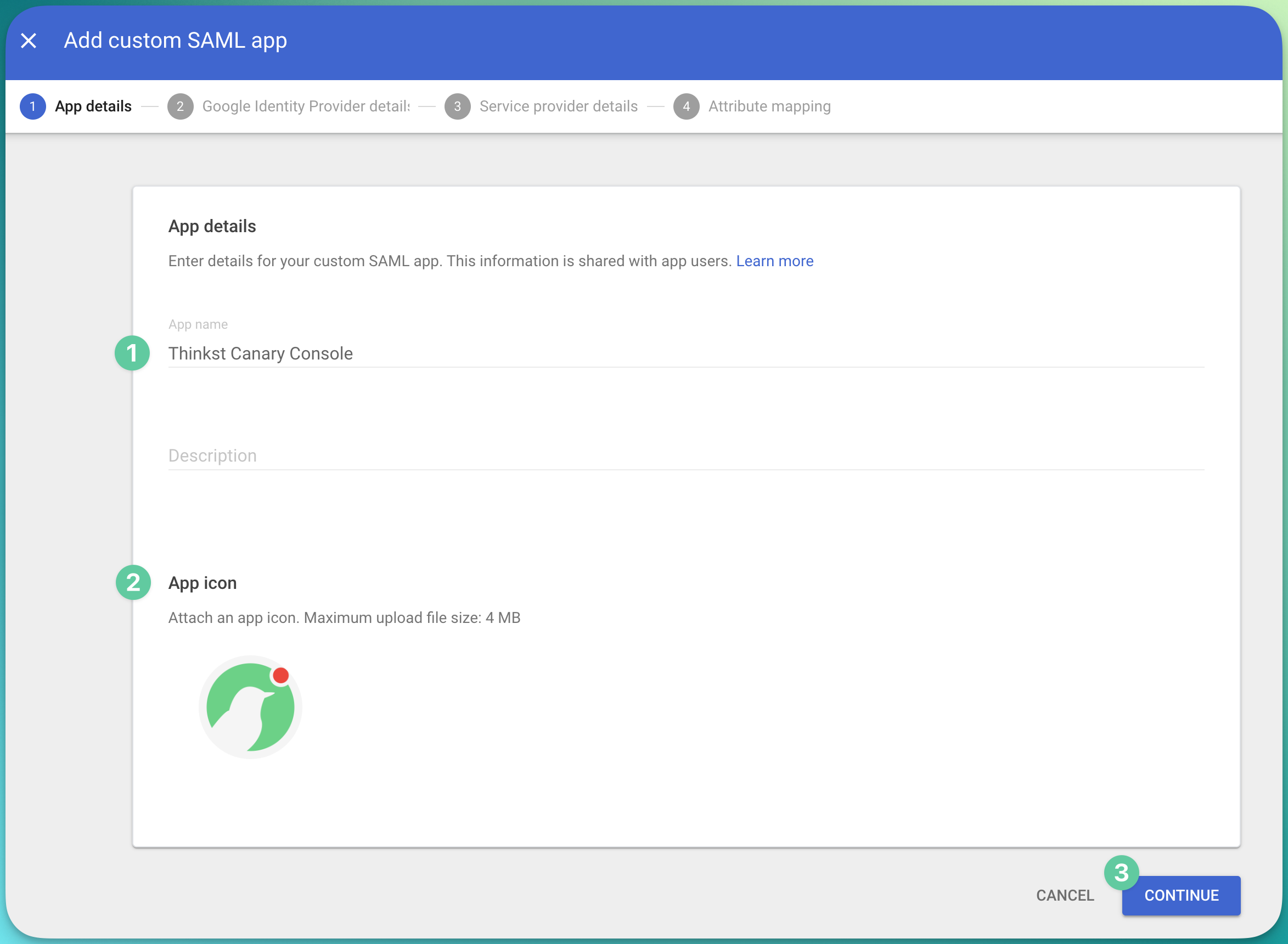Close the Add custom SAML app dialog

click(x=29, y=41)
